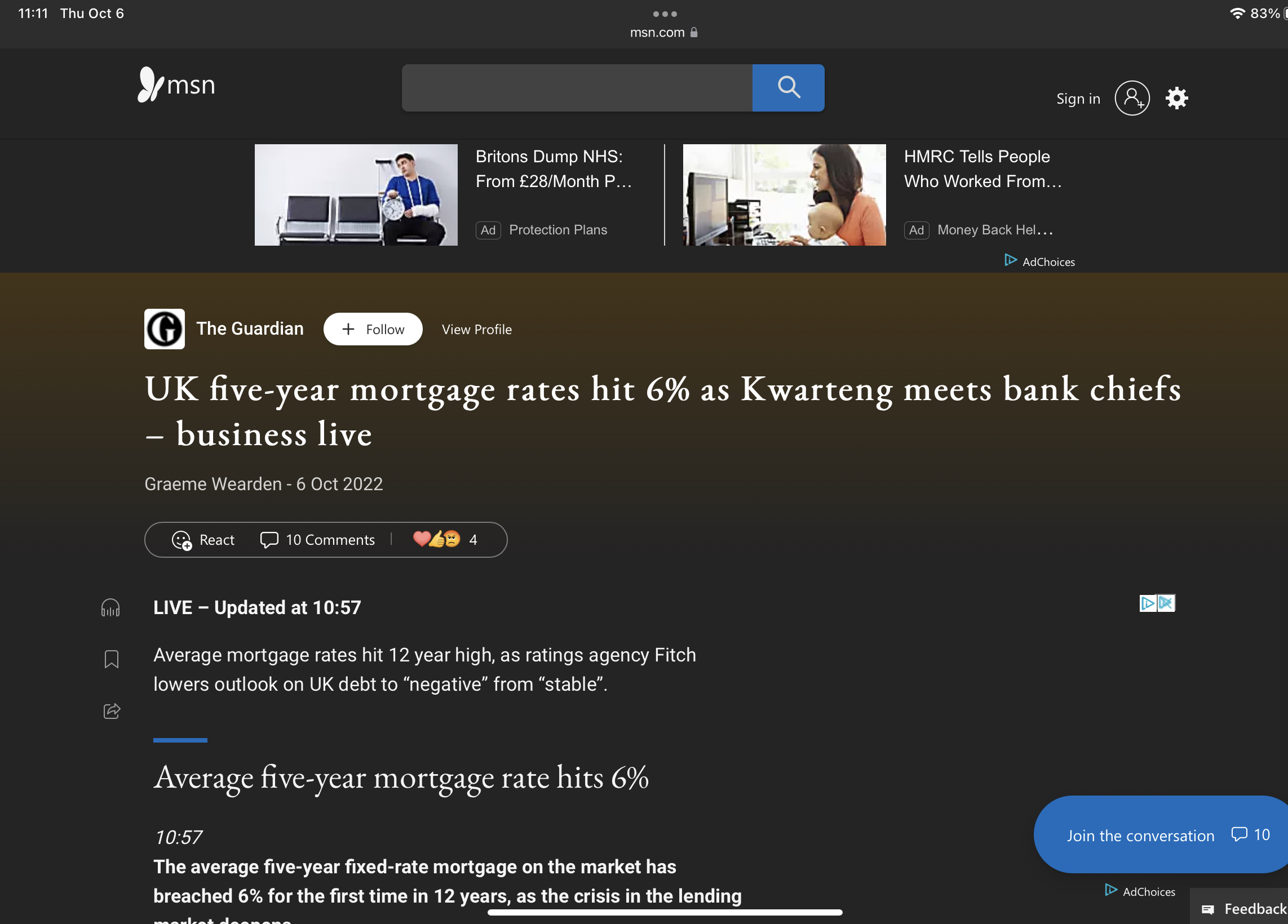Click Join the conversation button
Viewport: 1288px width, 924px height.
pos(1160,834)
